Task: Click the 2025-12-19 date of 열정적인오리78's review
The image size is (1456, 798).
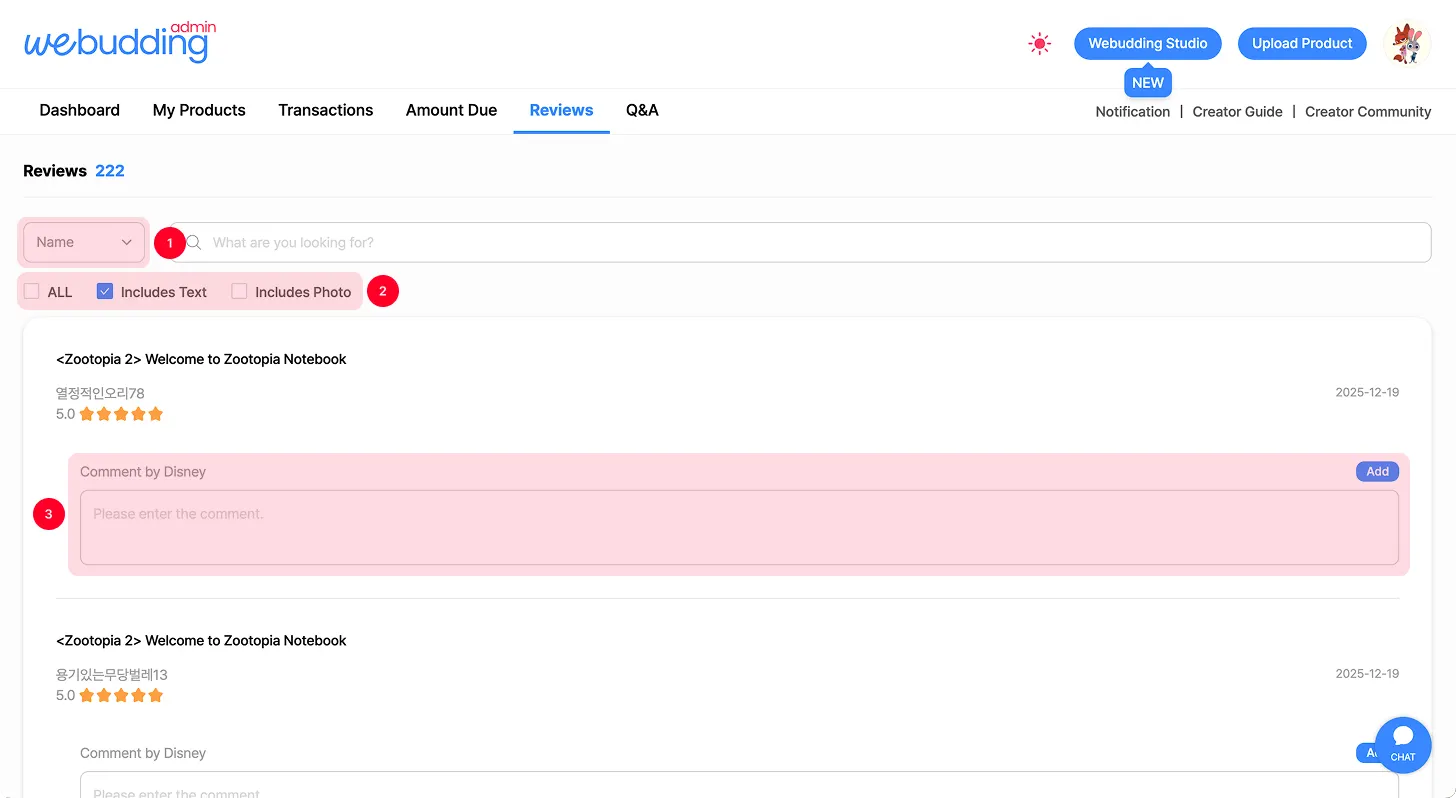Action: (x=1367, y=392)
